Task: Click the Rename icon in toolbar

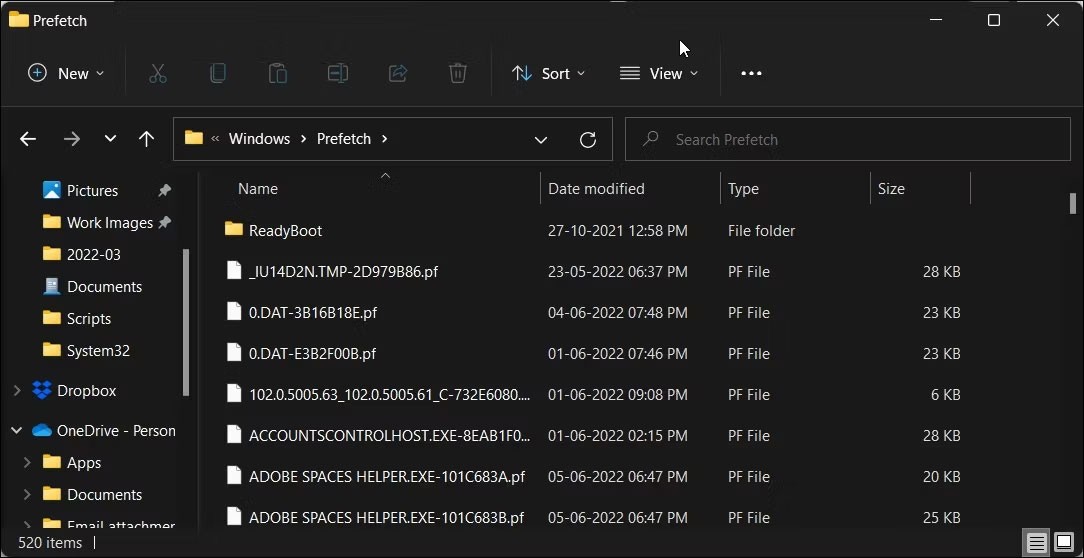Action: pos(337,73)
